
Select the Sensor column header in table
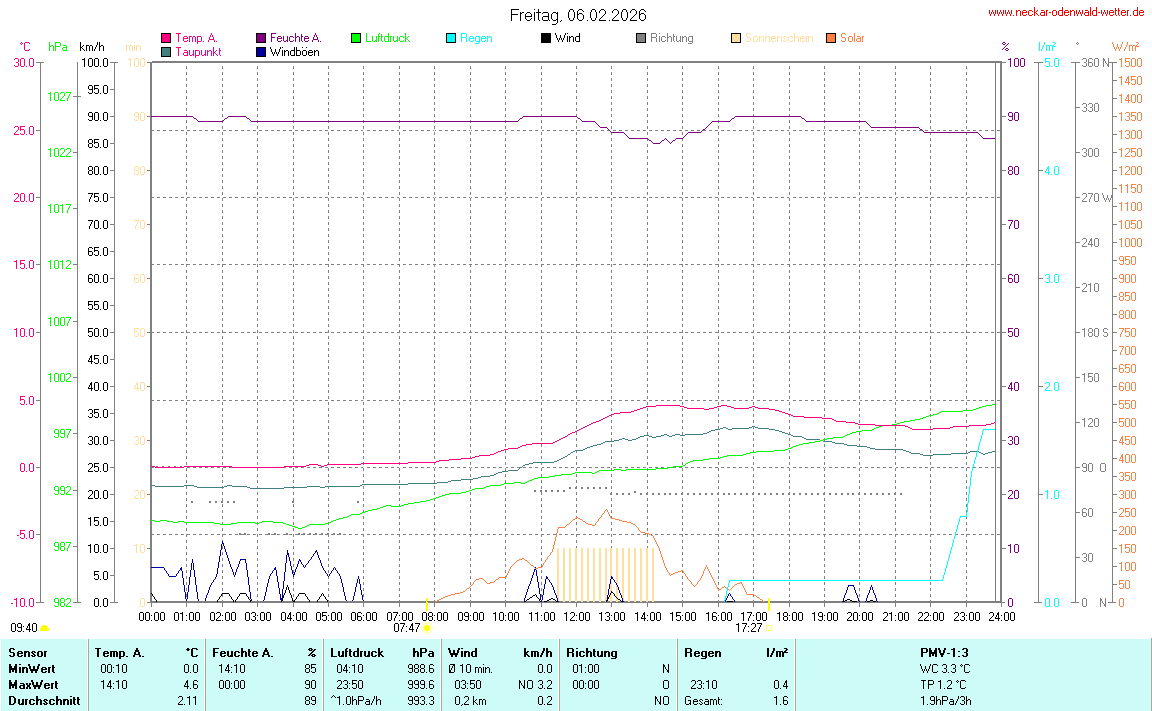tap(28, 652)
